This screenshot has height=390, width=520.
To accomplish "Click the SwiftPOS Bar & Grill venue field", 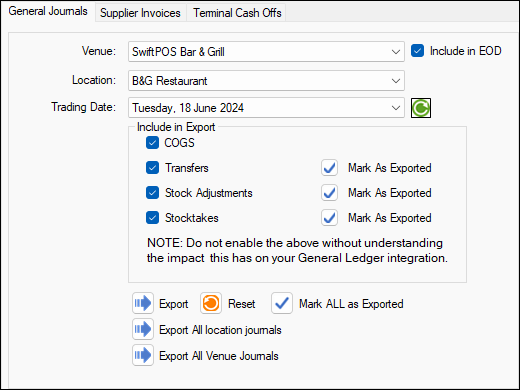I will (266, 52).
